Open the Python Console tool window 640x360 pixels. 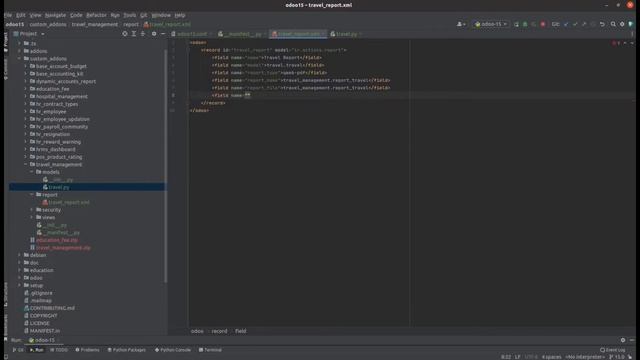pos(173,350)
